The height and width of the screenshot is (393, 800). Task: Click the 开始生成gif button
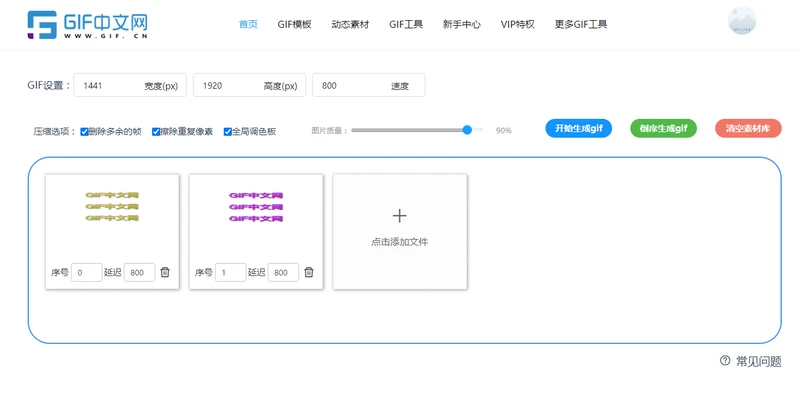pos(579,129)
